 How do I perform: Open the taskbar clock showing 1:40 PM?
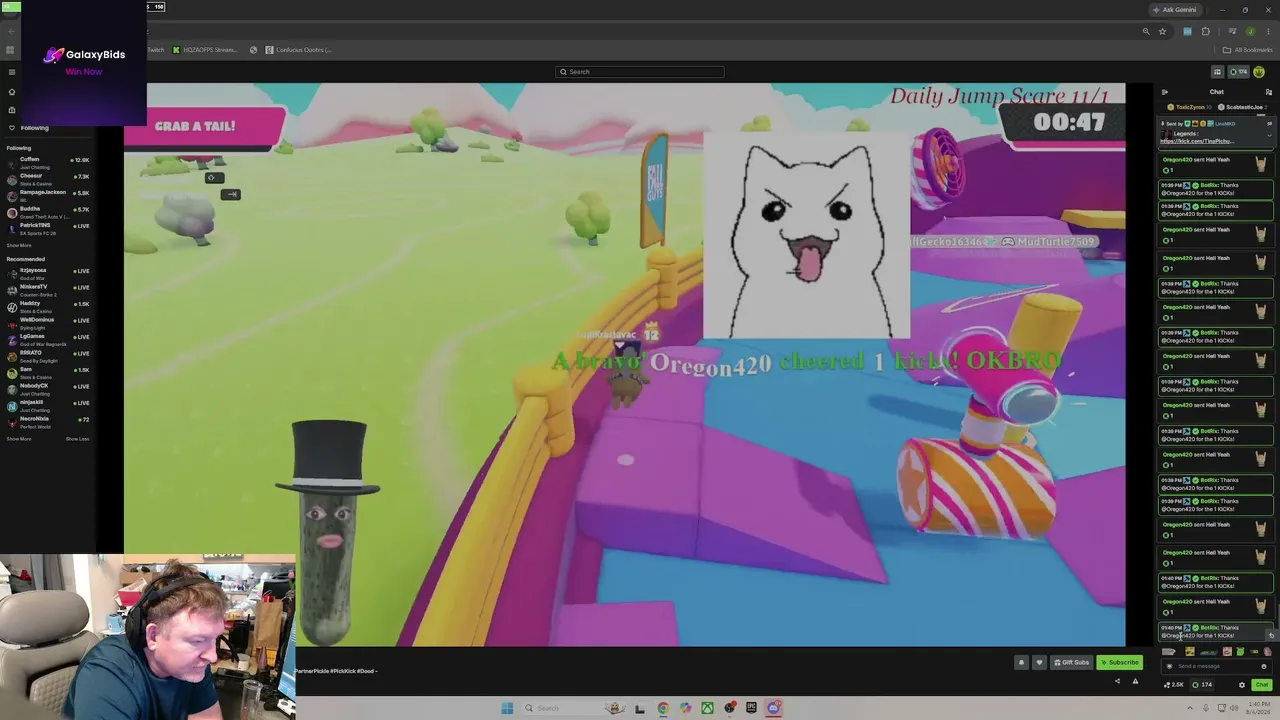[1259, 708]
